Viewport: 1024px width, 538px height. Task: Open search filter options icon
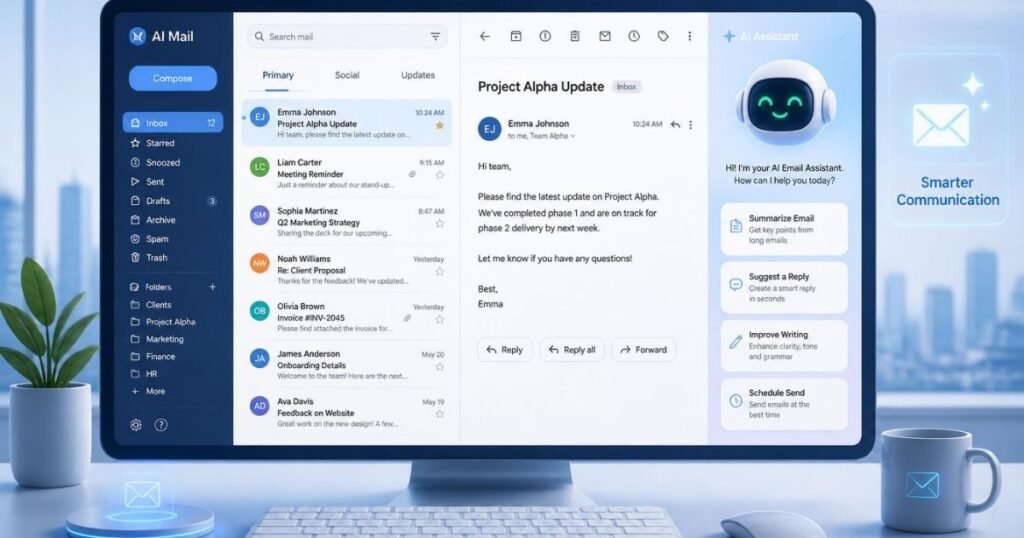435,37
